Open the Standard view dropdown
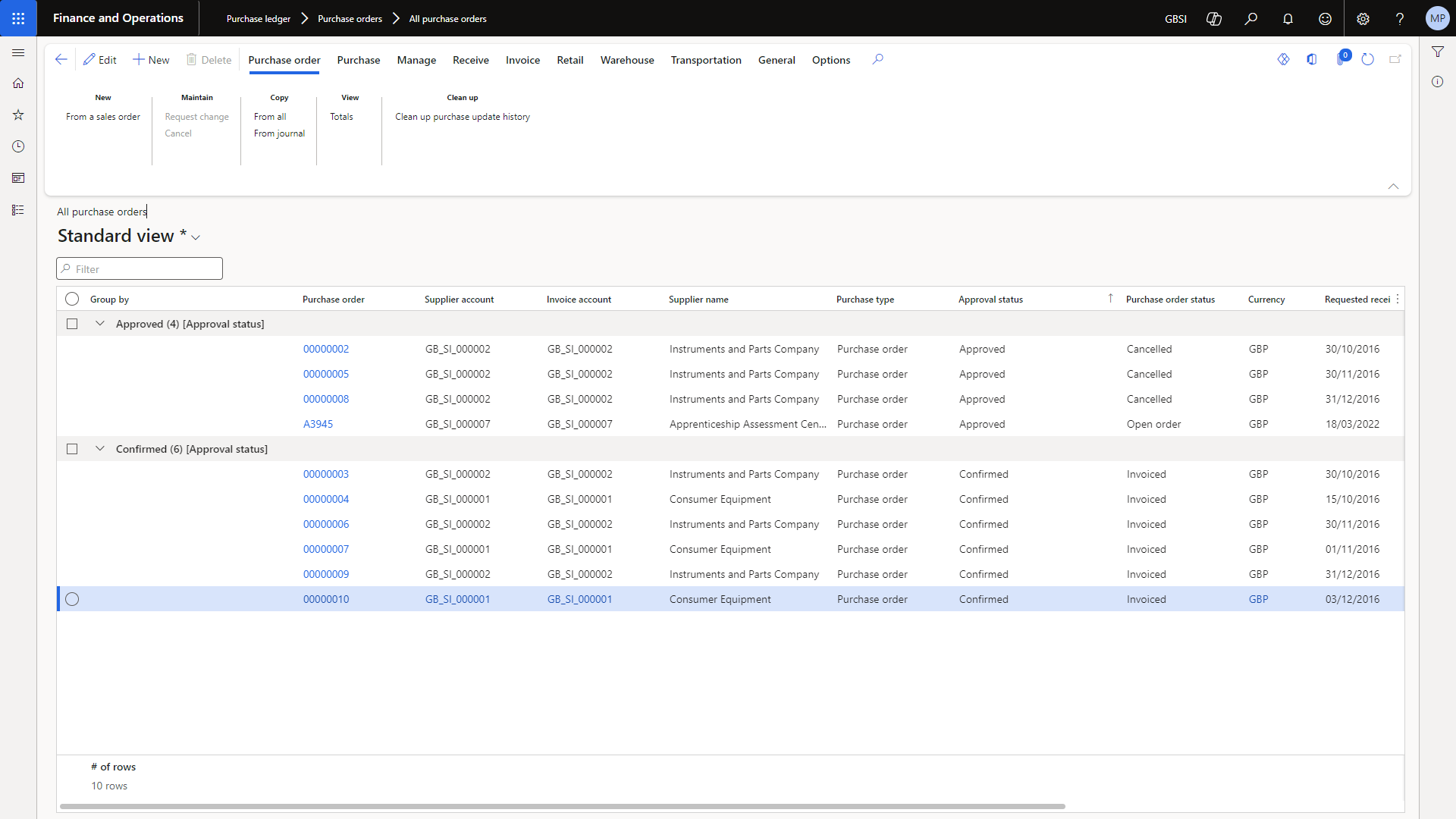Image resolution: width=1456 pixels, height=819 pixels. 196,237
